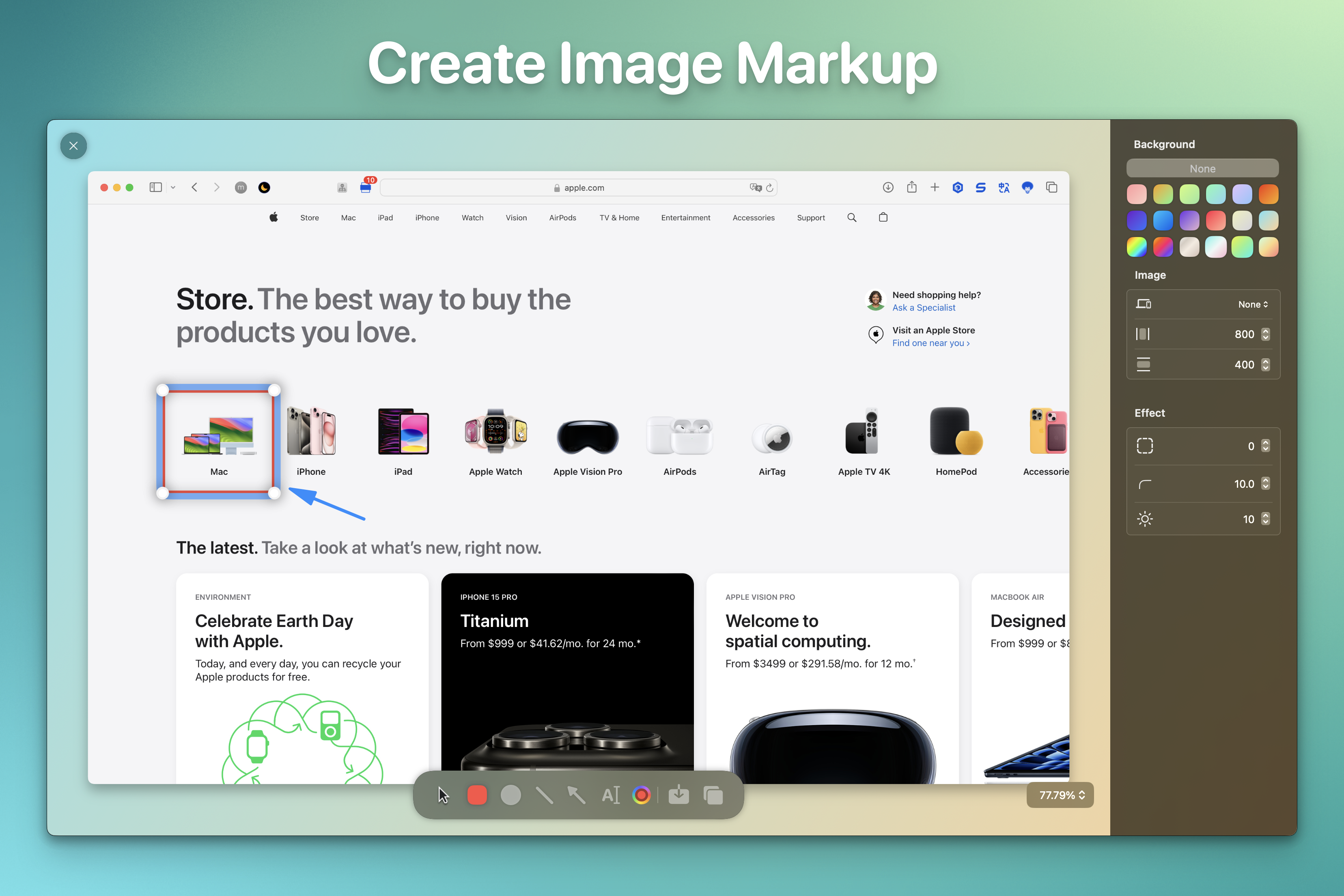The width and height of the screenshot is (1344, 896).
Task: Open AirPods in Apple navigation bar
Action: click(563, 218)
